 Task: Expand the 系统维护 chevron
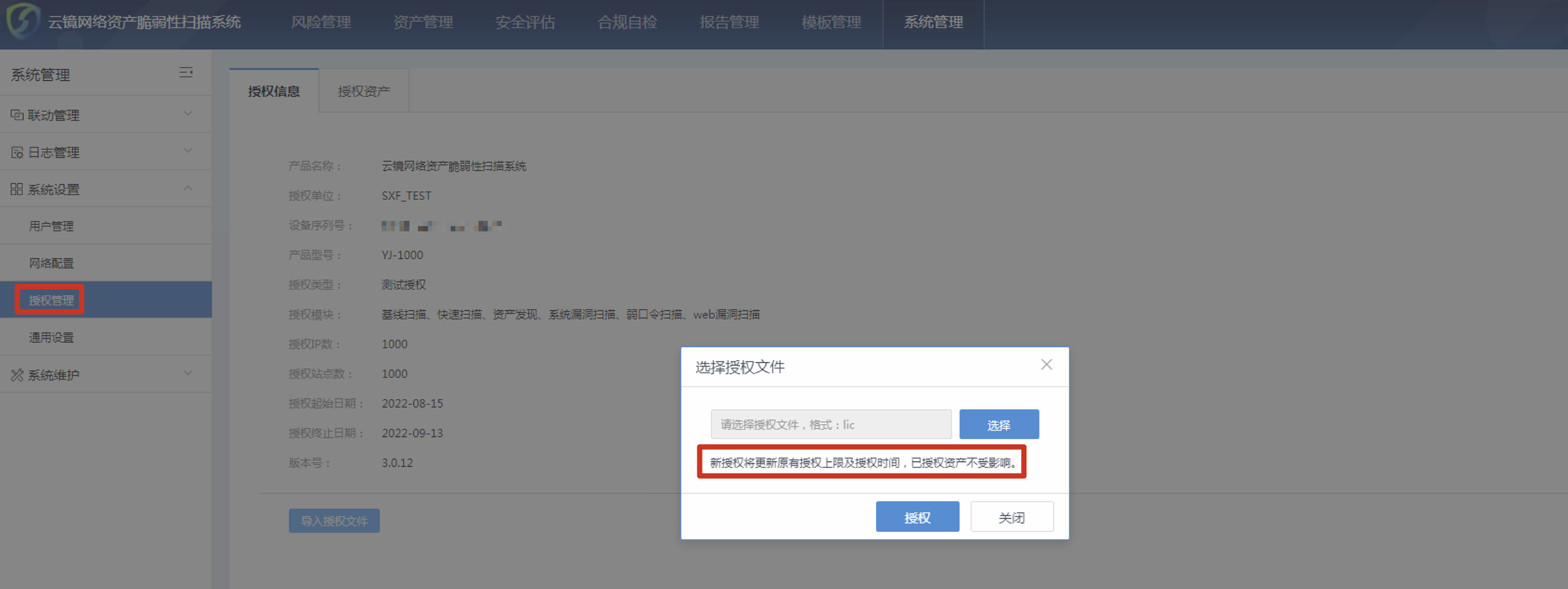(x=188, y=373)
